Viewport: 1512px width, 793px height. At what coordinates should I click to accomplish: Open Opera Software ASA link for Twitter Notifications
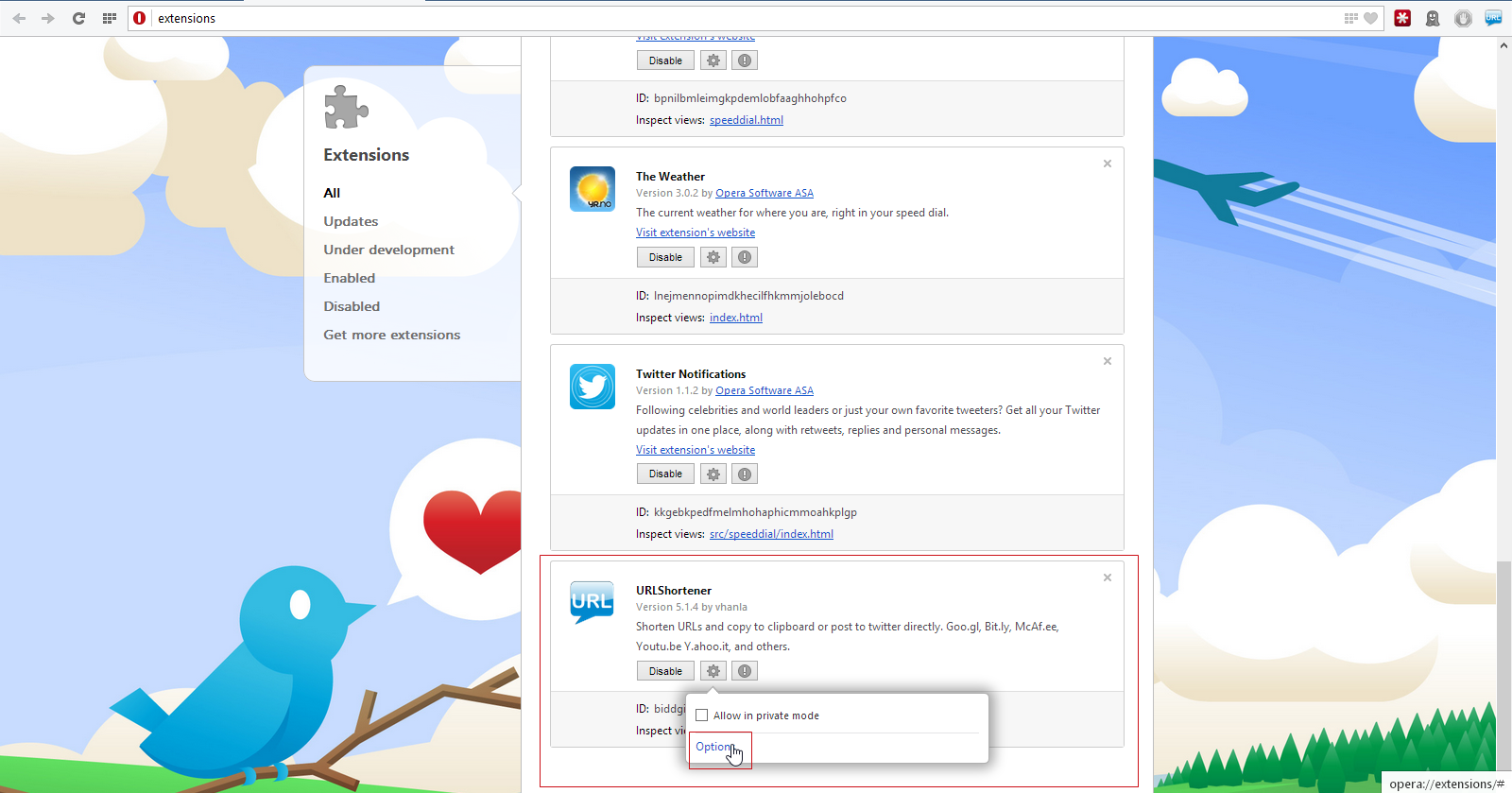click(x=765, y=390)
